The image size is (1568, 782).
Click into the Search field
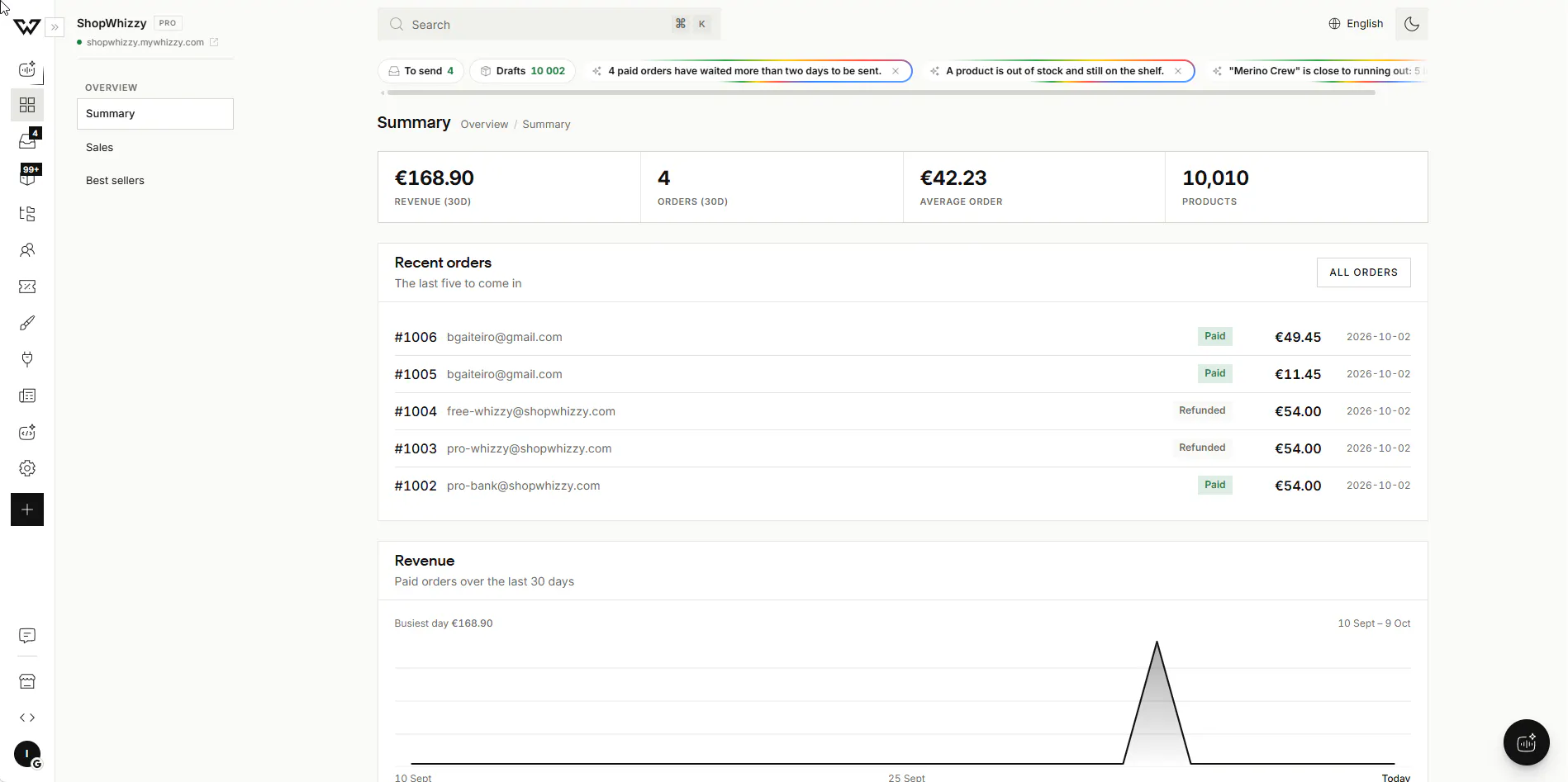[549, 25]
